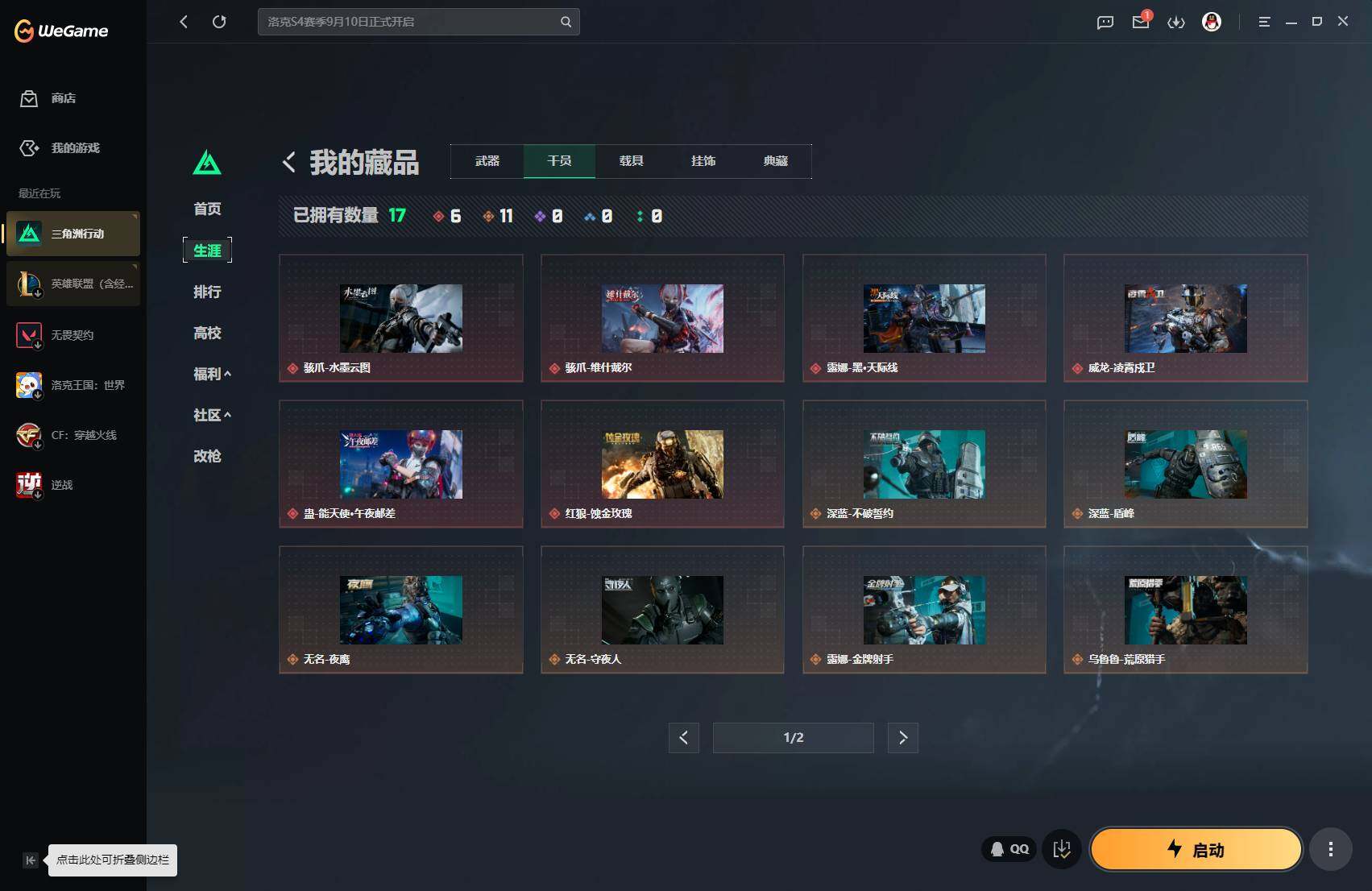Filter by orange rarity count 11

(x=498, y=216)
